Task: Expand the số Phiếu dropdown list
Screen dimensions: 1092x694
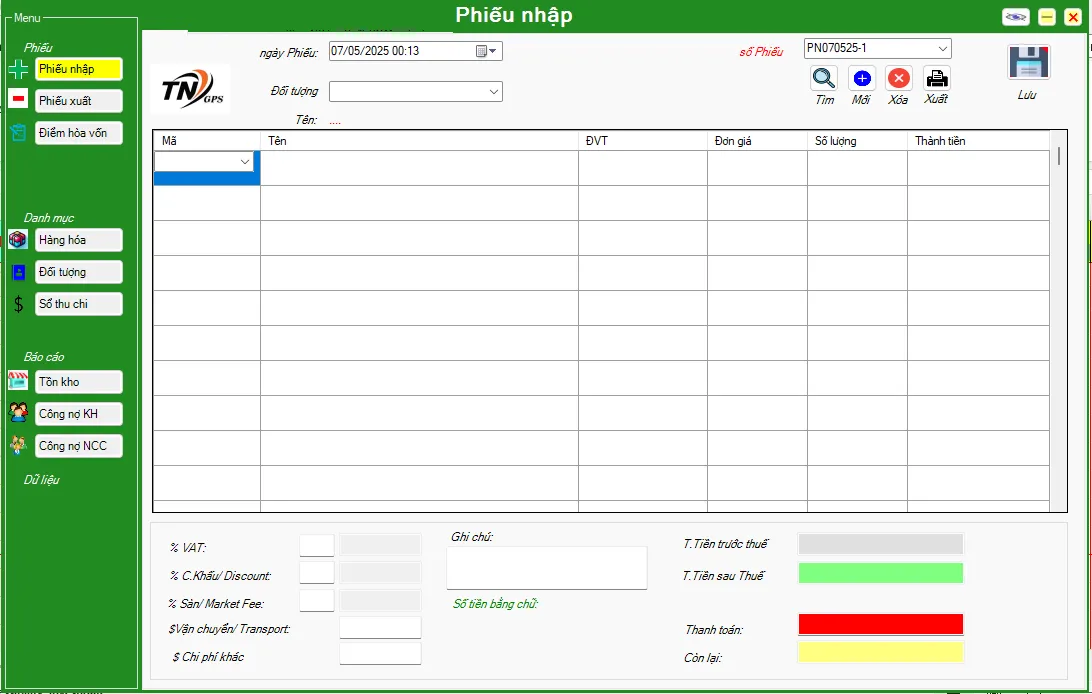Action: (x=942, y=48)
